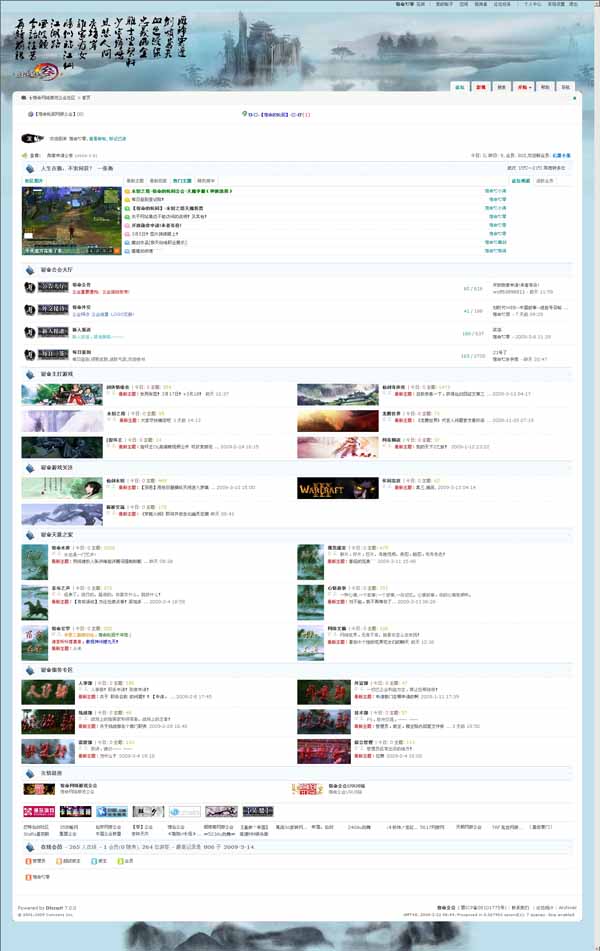Viewport: 600px width, 951px height.
Task: Click the pale blue globe friend-link banner
Action: click(184, 812)
